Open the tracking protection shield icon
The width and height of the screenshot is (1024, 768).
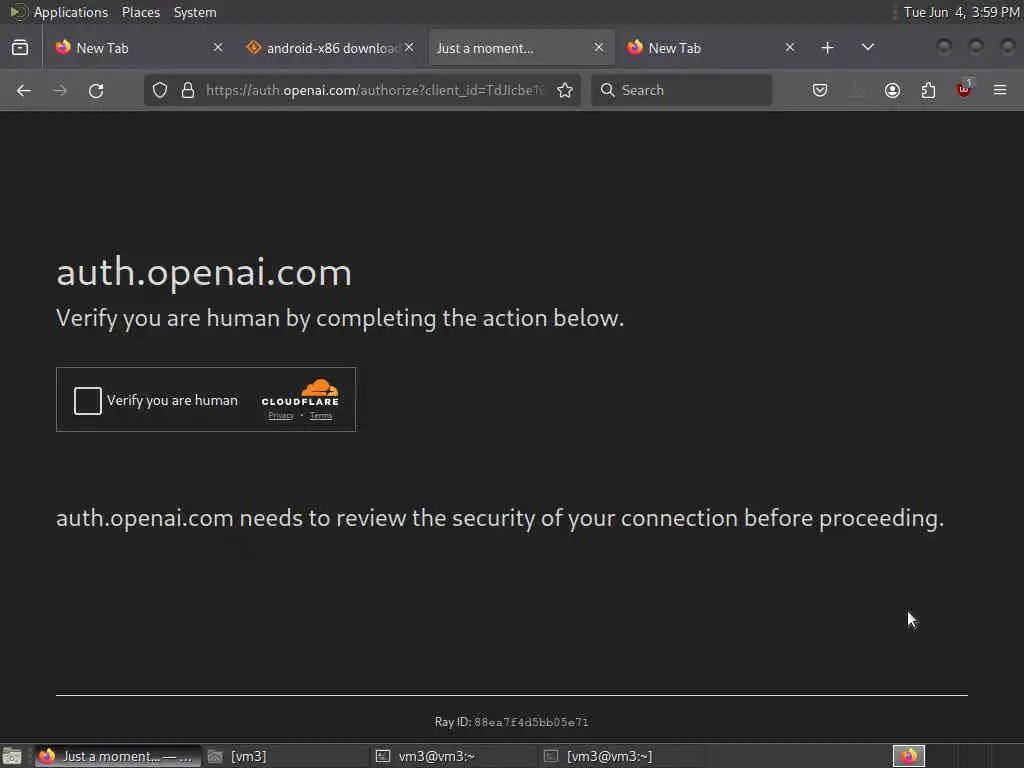[160, 90]
